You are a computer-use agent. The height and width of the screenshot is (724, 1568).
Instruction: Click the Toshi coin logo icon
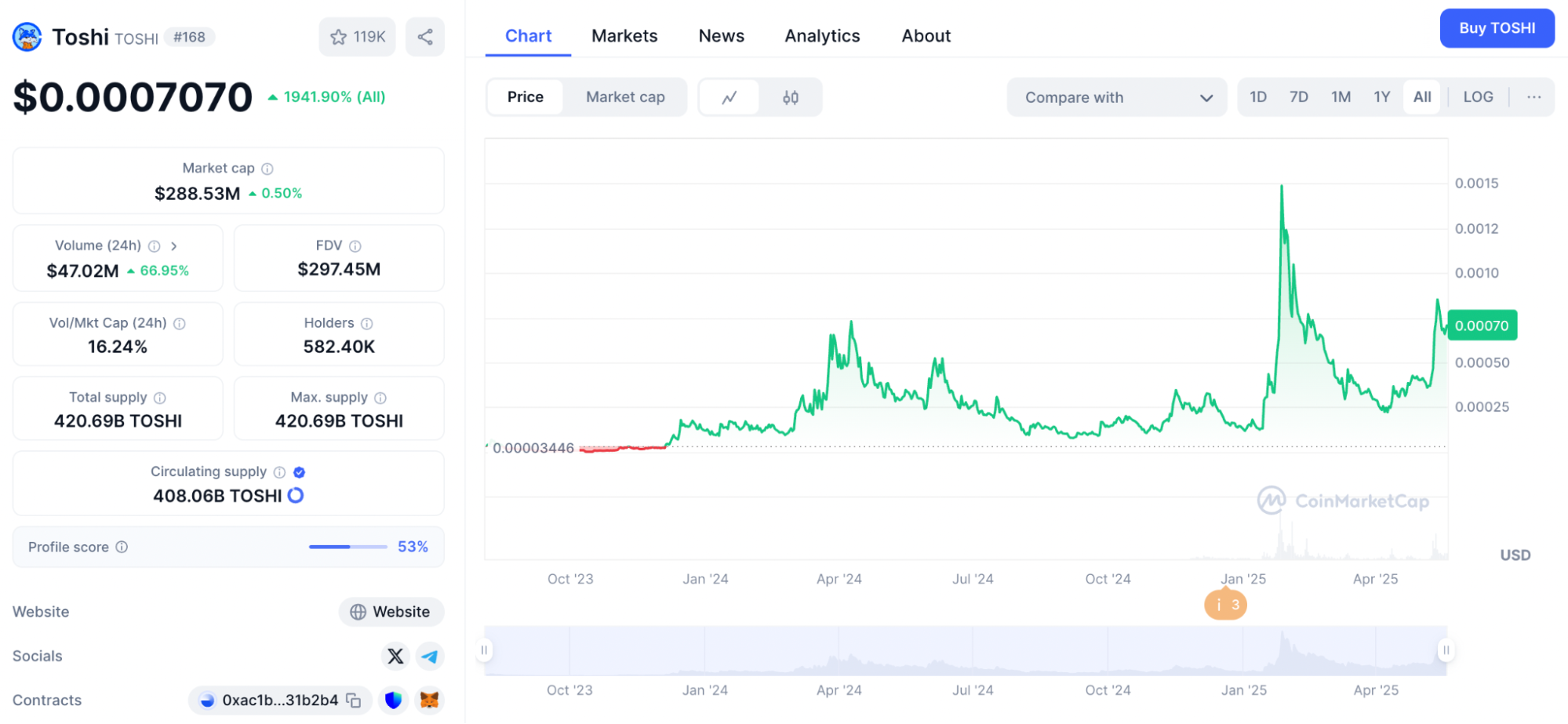(x=27, y=37)
